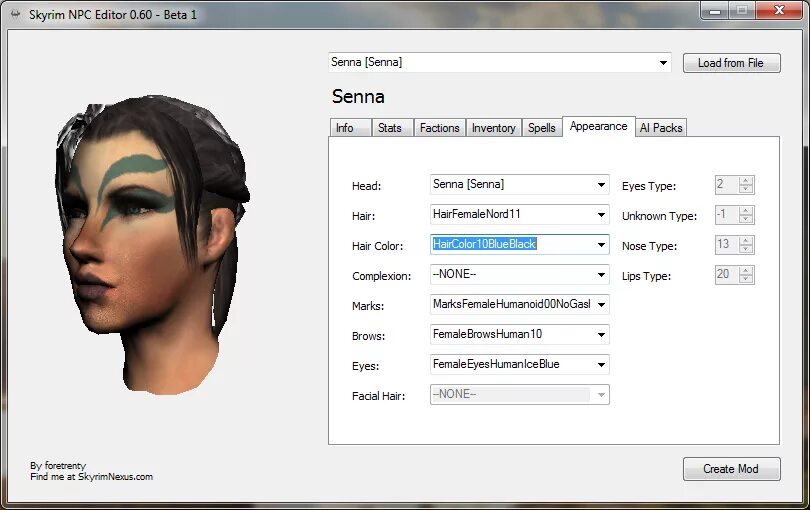Image resolution: width=810 pixels, height=510 pixels.
Task: Decrease the Eyes Type value with down arrow
Action: coord(745,189)
